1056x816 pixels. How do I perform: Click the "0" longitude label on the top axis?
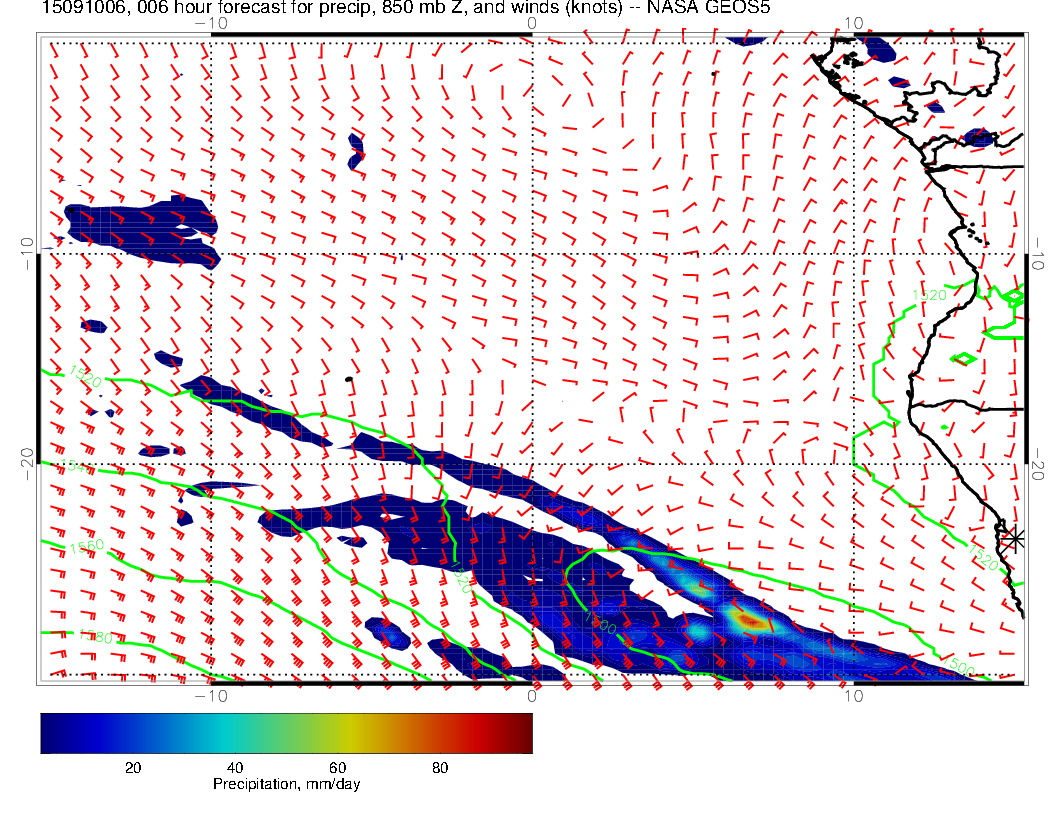tap(531, 23)
